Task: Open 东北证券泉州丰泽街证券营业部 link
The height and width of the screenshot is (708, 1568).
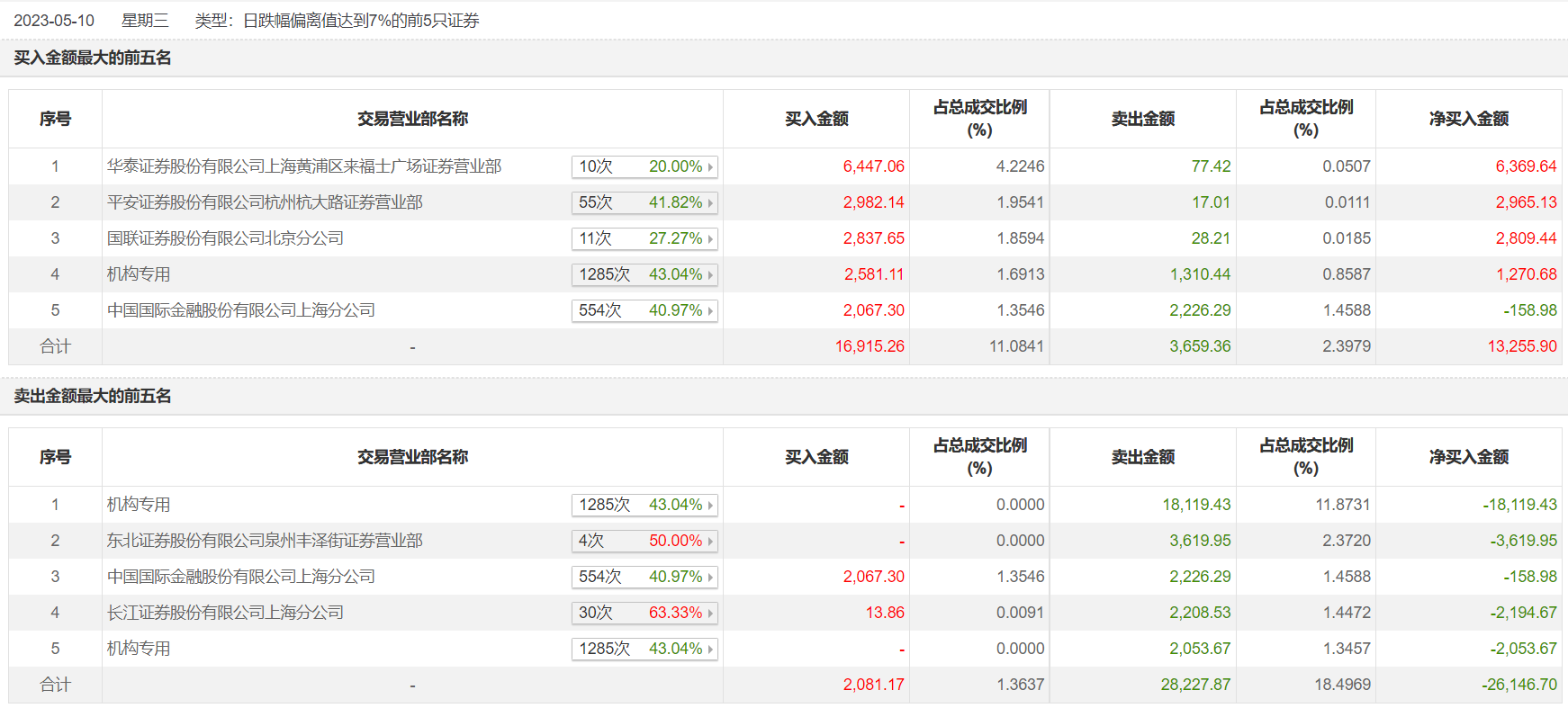Action: [265, 541]
